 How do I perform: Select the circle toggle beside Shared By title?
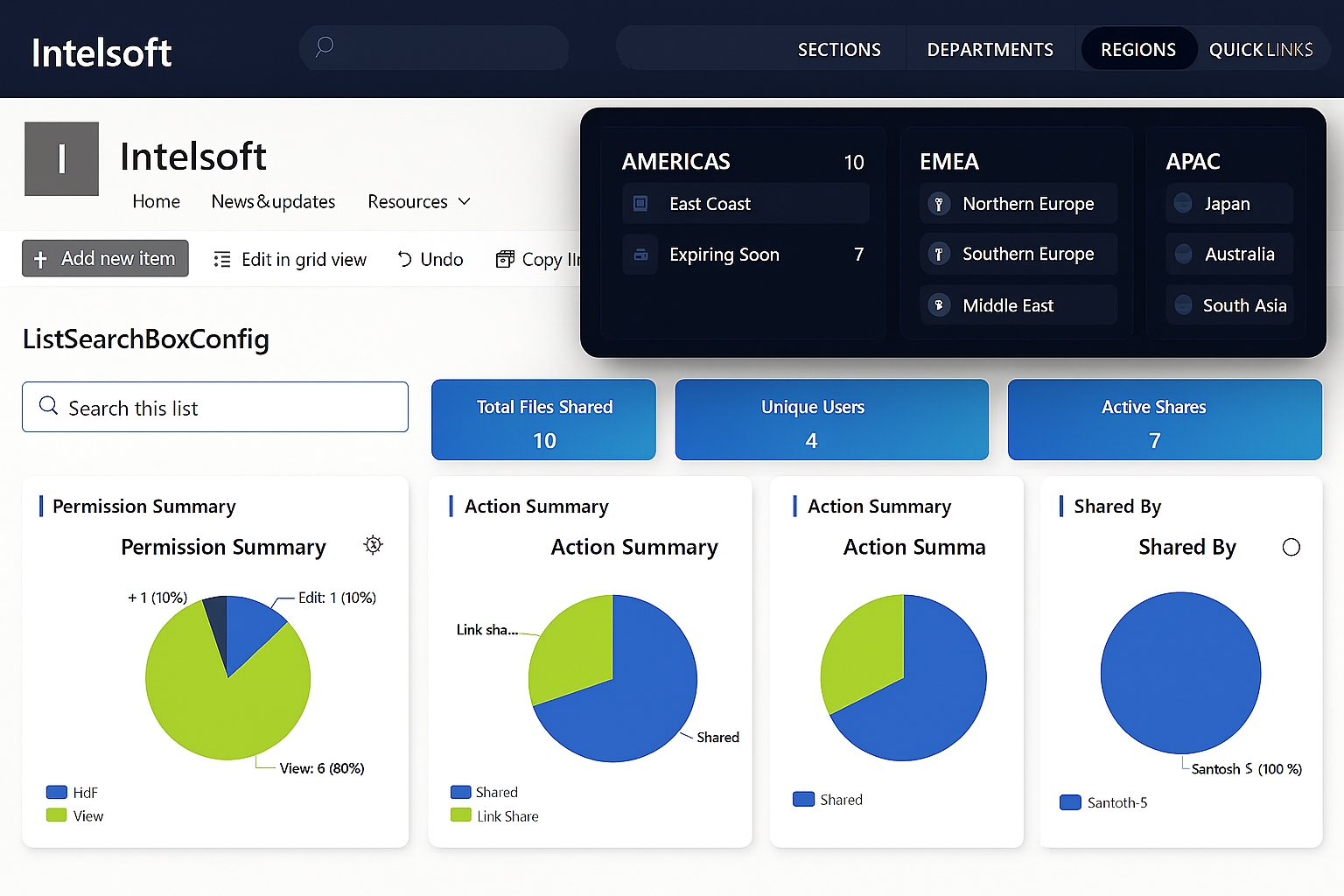[x=1291, y=548]
